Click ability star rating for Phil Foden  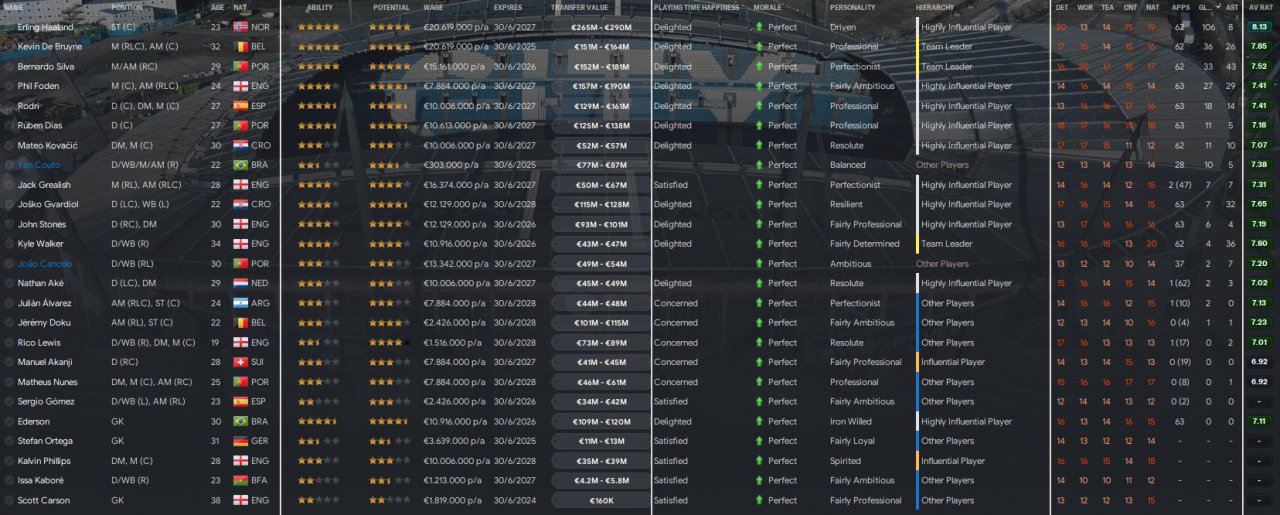click(317, 86)
